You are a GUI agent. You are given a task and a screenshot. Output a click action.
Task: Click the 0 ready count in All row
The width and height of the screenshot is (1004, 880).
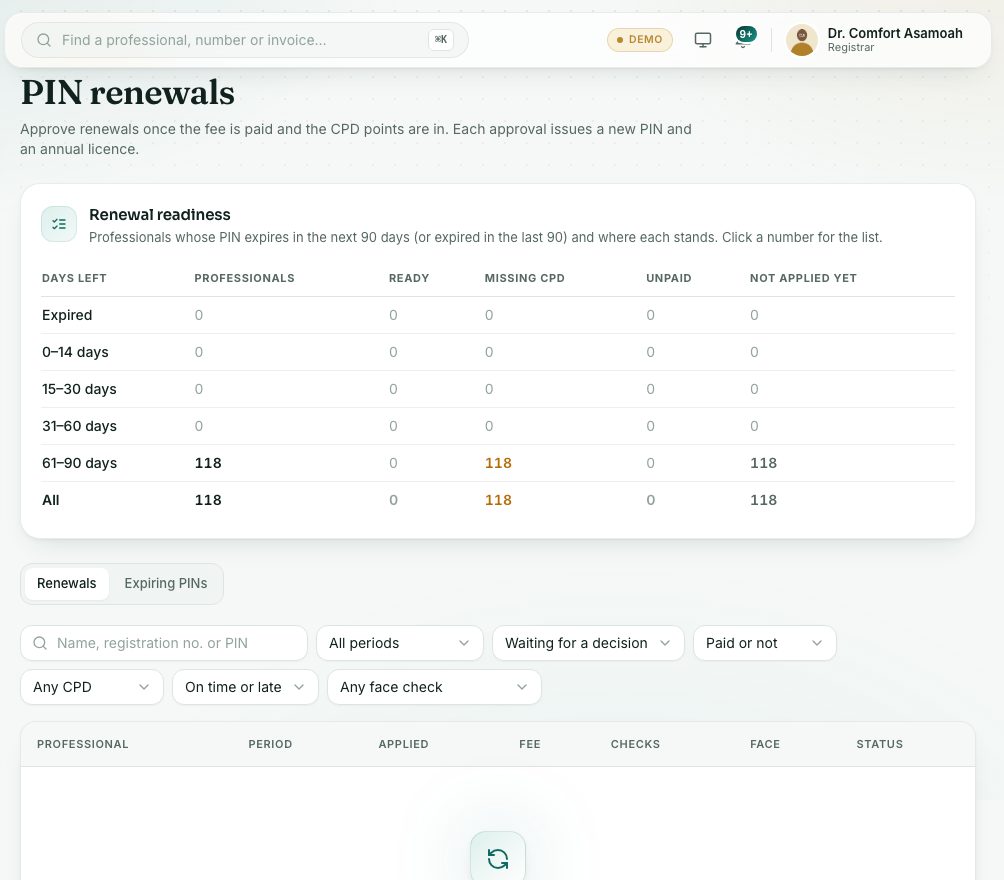pyautogui.click(x=393, y=500)
